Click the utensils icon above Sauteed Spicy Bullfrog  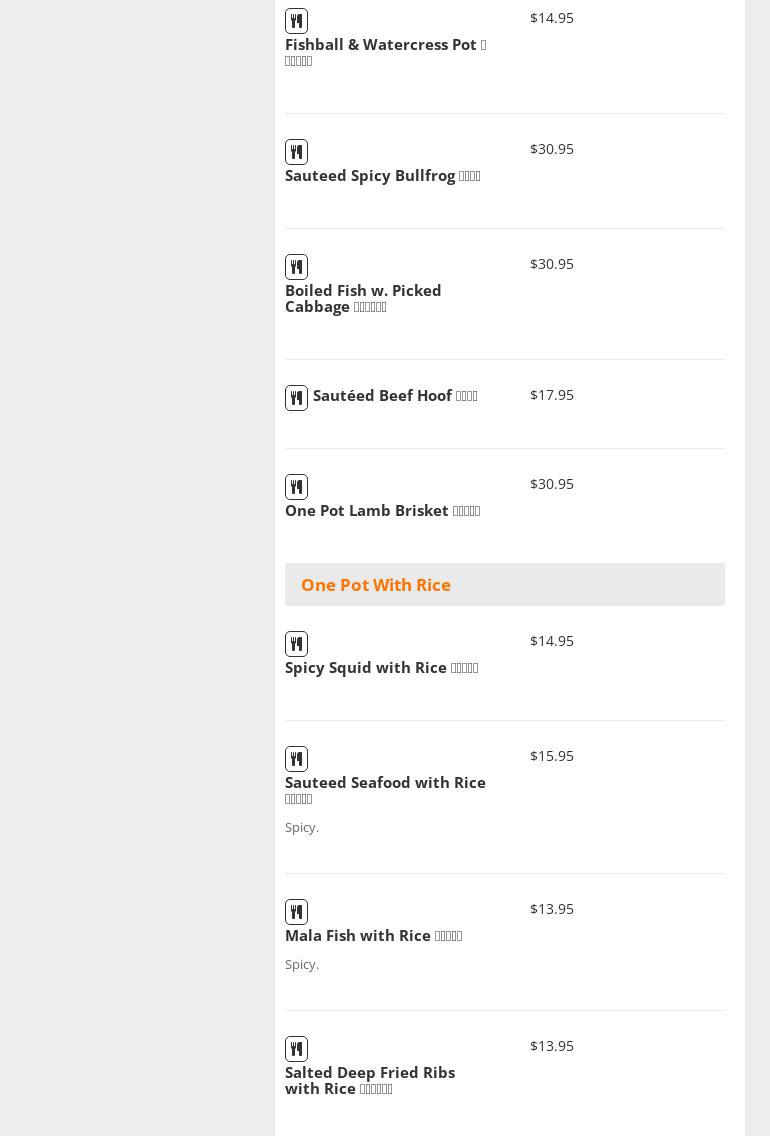pos(296,152)
